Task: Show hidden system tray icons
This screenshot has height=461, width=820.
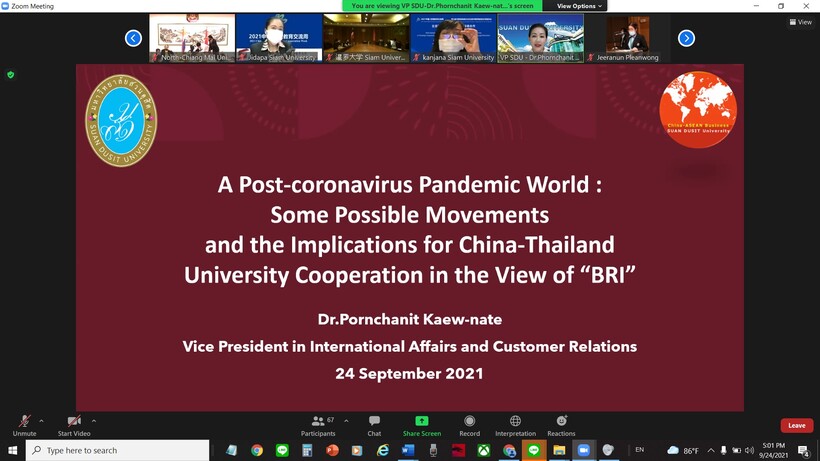Action: coord(711,450)
